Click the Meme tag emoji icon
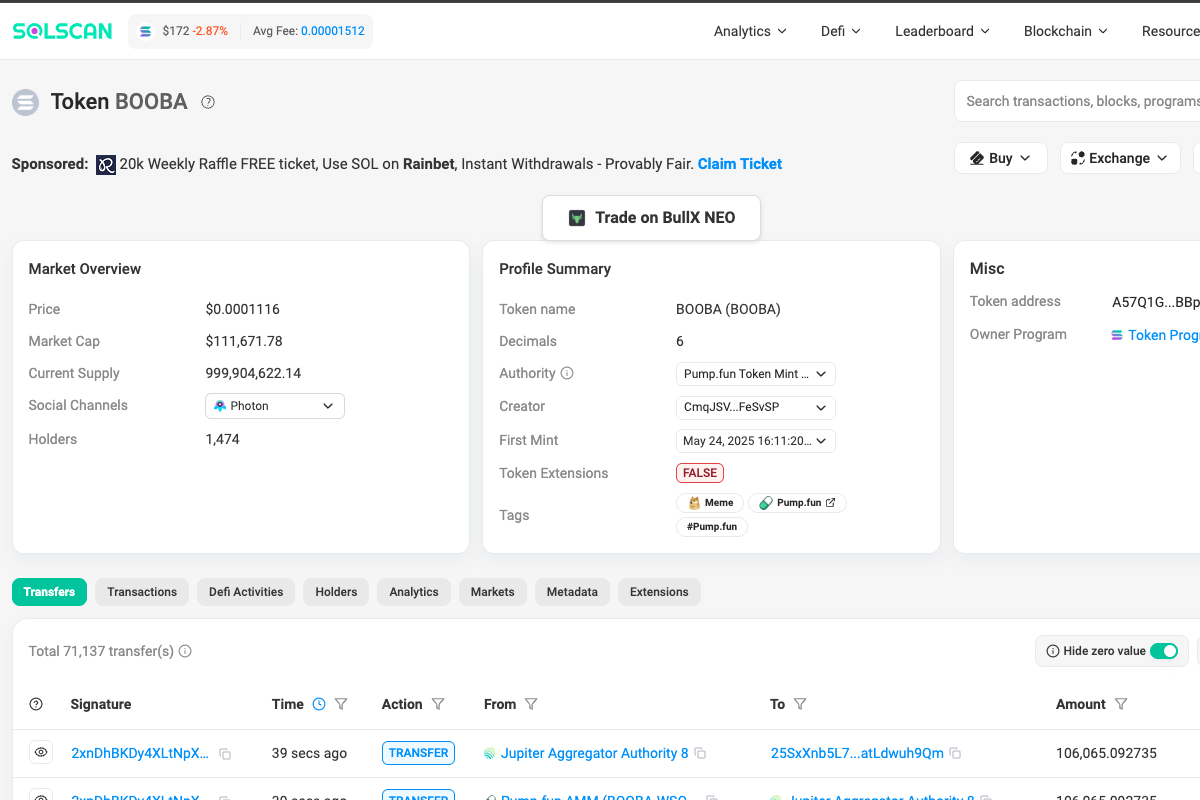 click(694, 503)
